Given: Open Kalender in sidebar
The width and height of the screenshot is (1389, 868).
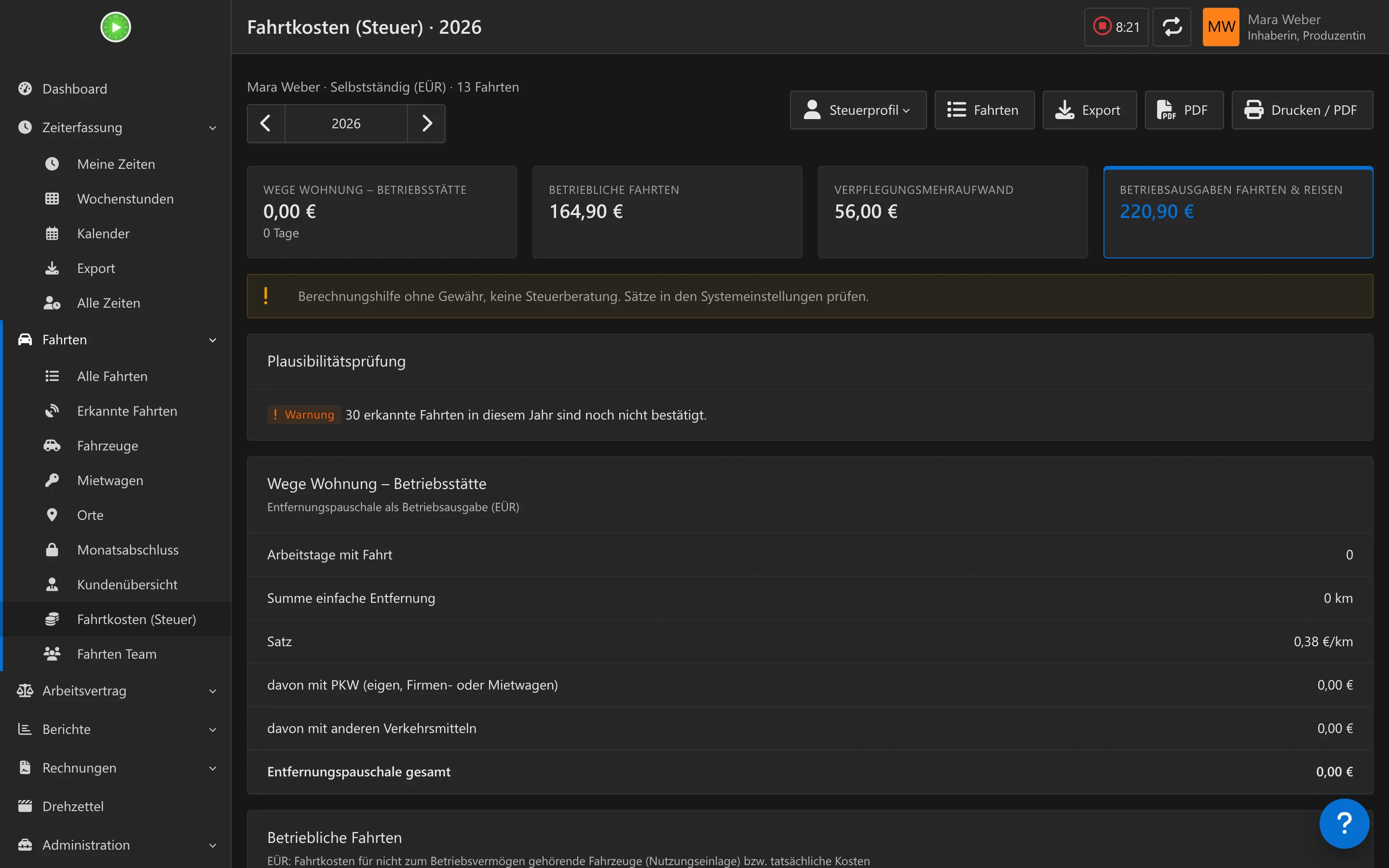Looking at the screenshot, I should (x=115, y=234).
